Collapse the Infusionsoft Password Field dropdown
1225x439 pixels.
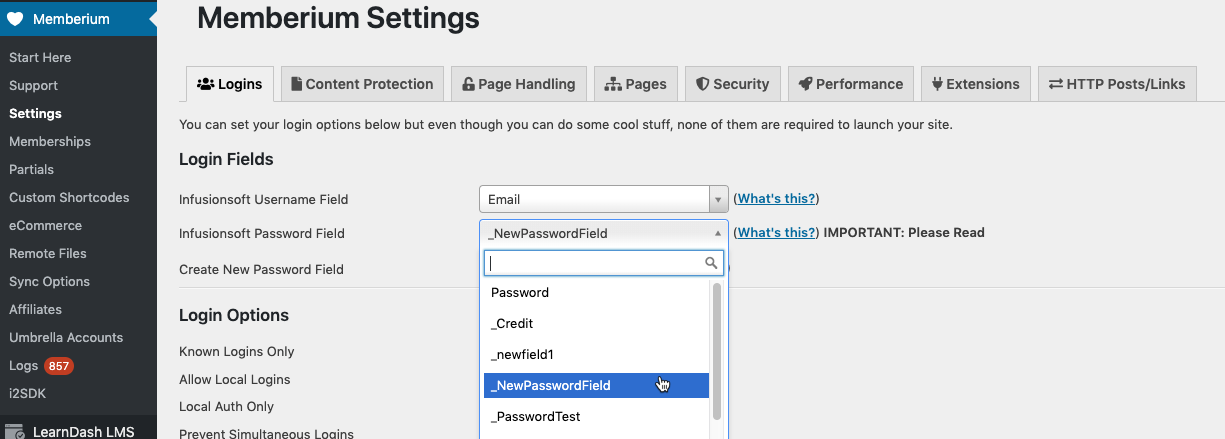pos(604,233)
